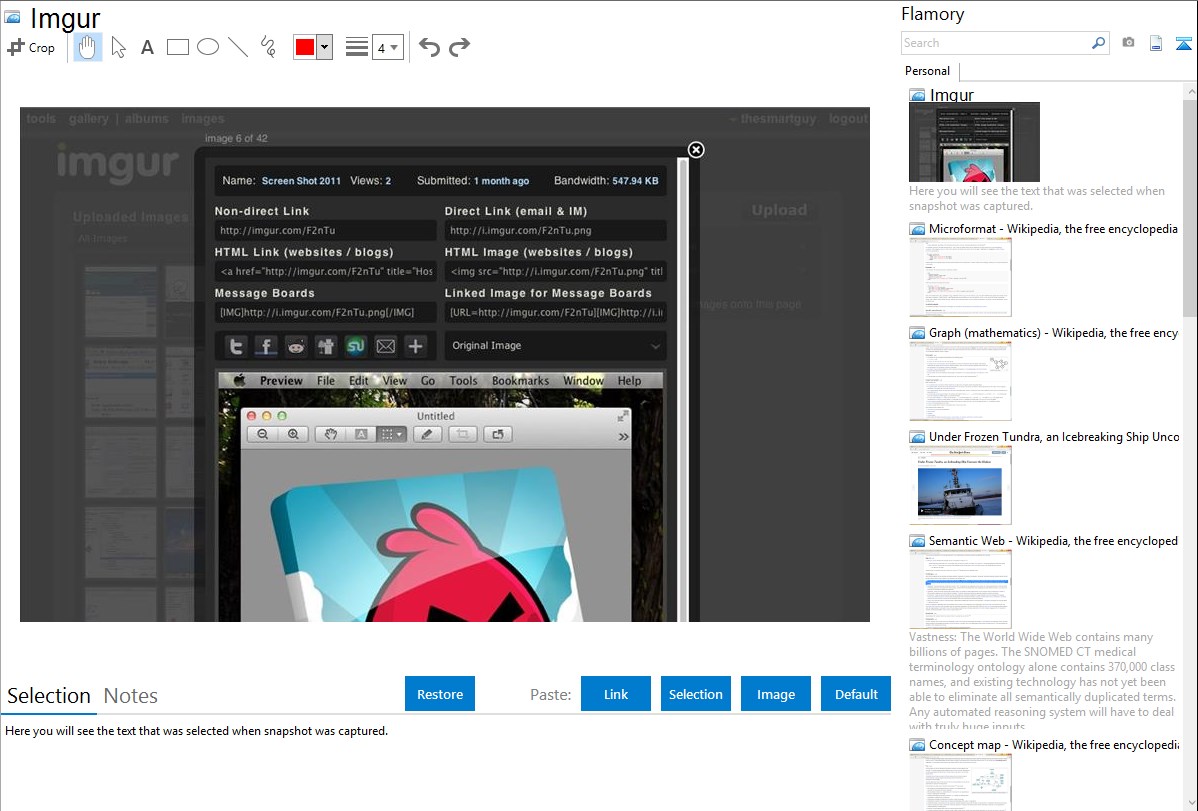The width and height of the screenshot is (1198, 811).
Task: Open the Under Frozen Tundra snapshot thumbnail
Action: [960, 485]
